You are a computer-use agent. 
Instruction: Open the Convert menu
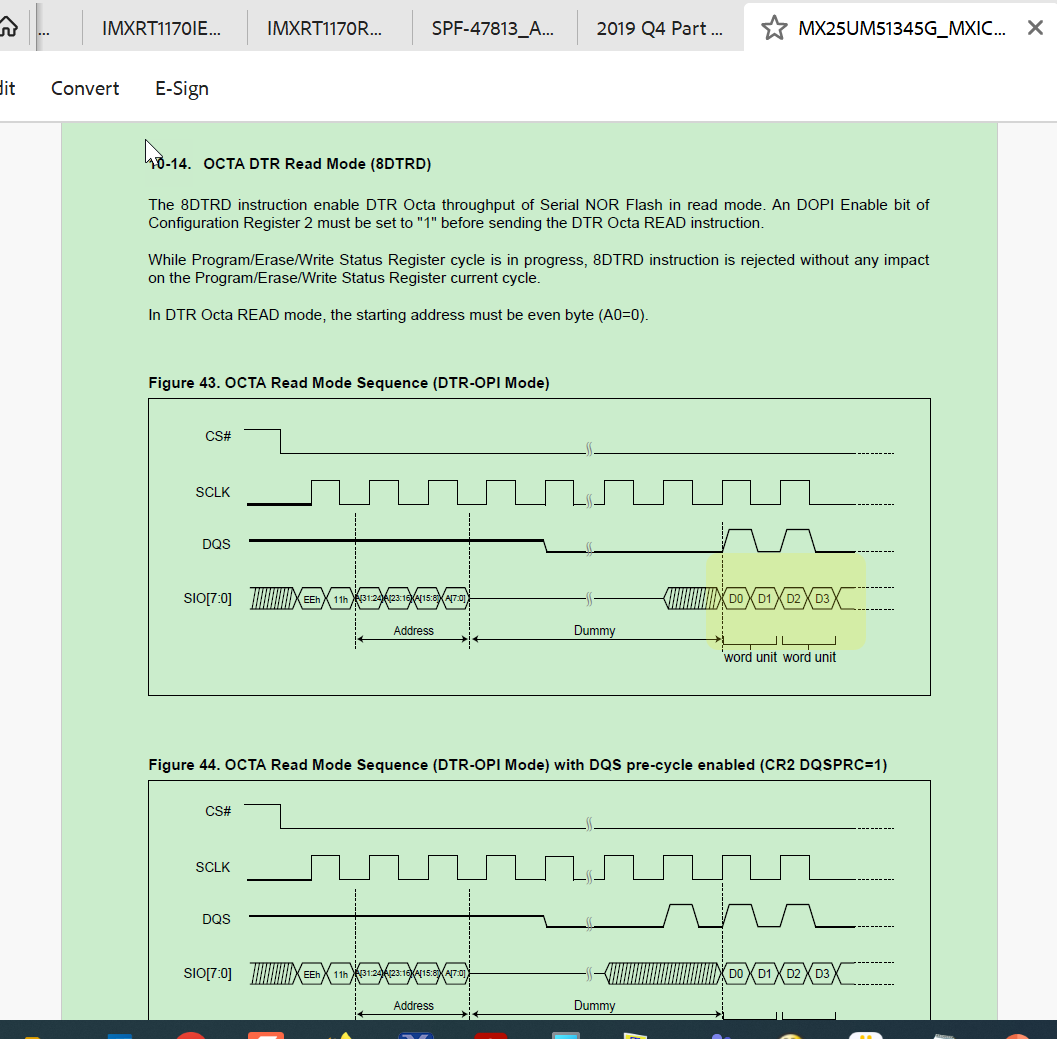[x=84, y=88]
